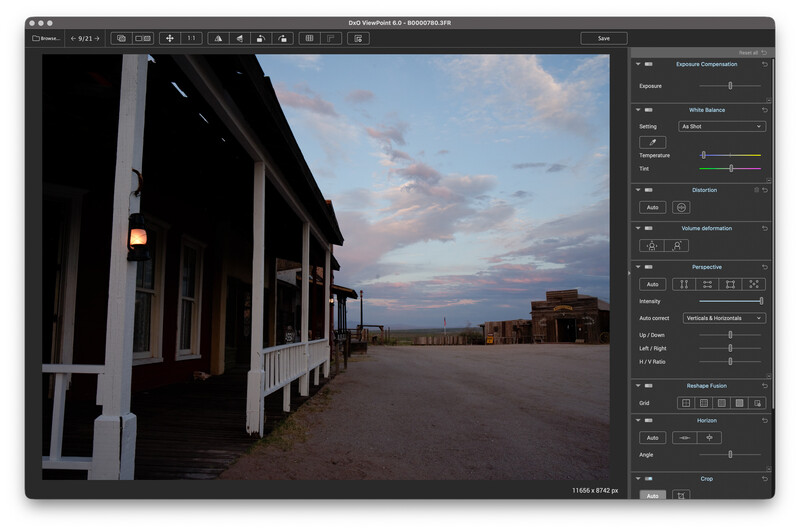Viewport: 800px width, 532px height.
Task: Toggle Exposure Compensation on or off
Action: click(x=648, y=64)
